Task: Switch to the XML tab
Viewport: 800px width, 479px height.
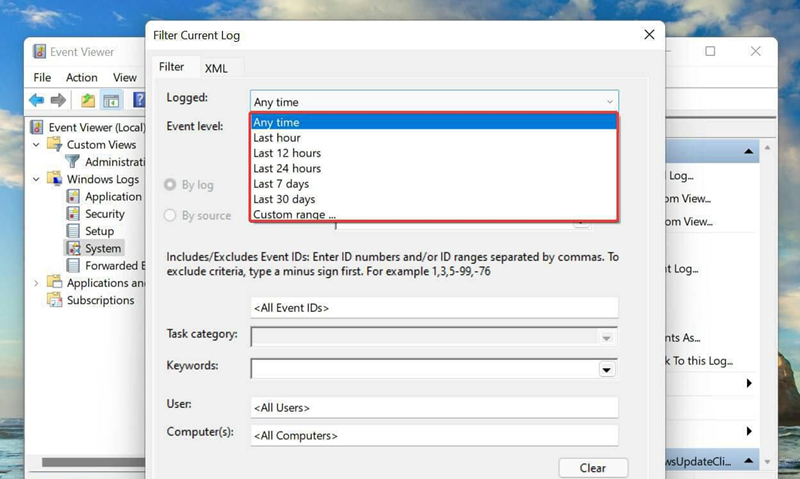Action: click(216, 68)
